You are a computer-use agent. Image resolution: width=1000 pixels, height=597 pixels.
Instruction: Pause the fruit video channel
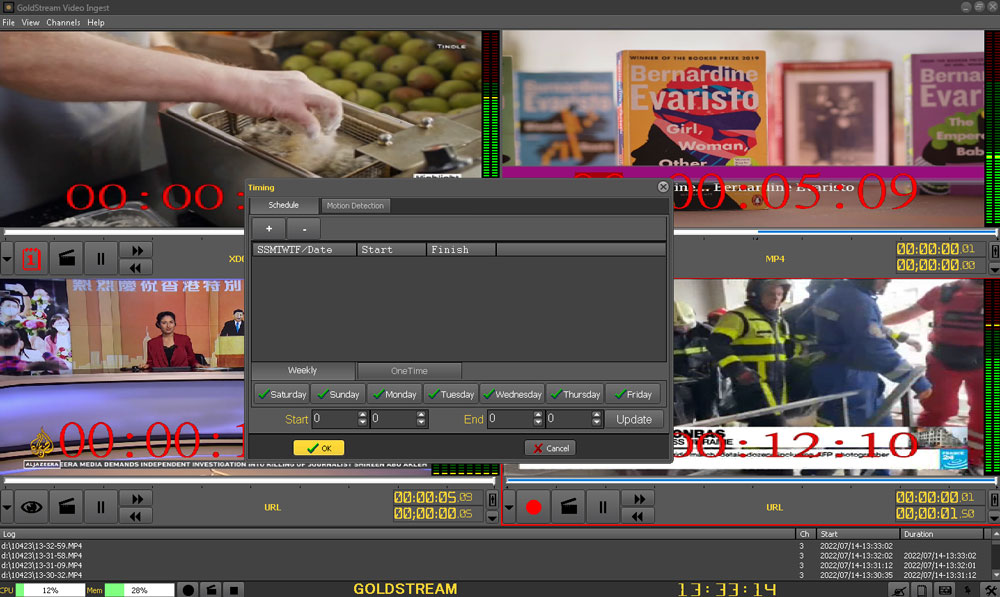click(101, 258)
